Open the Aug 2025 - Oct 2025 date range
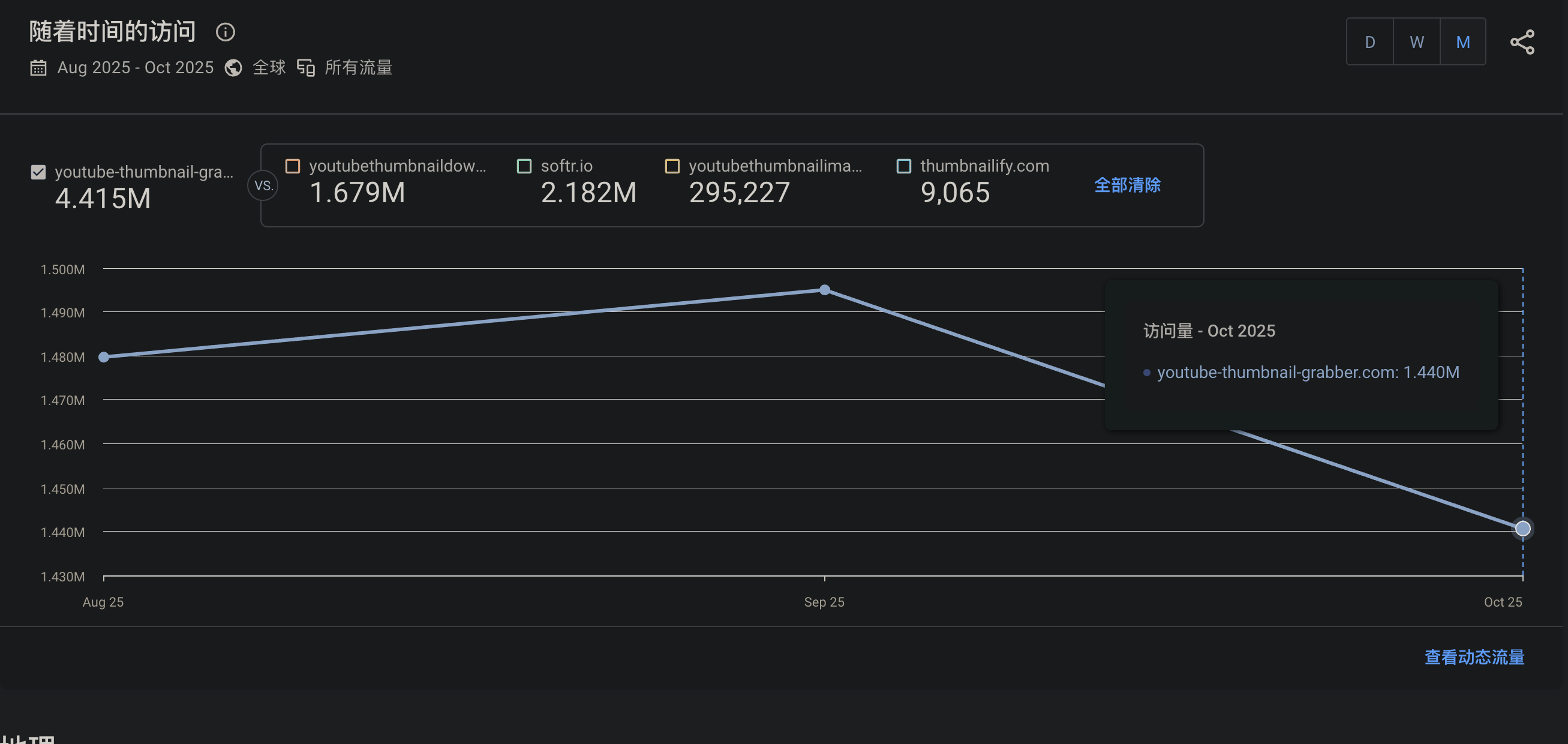The height and width of the screenshot is (744, 1568). (135, 68)
